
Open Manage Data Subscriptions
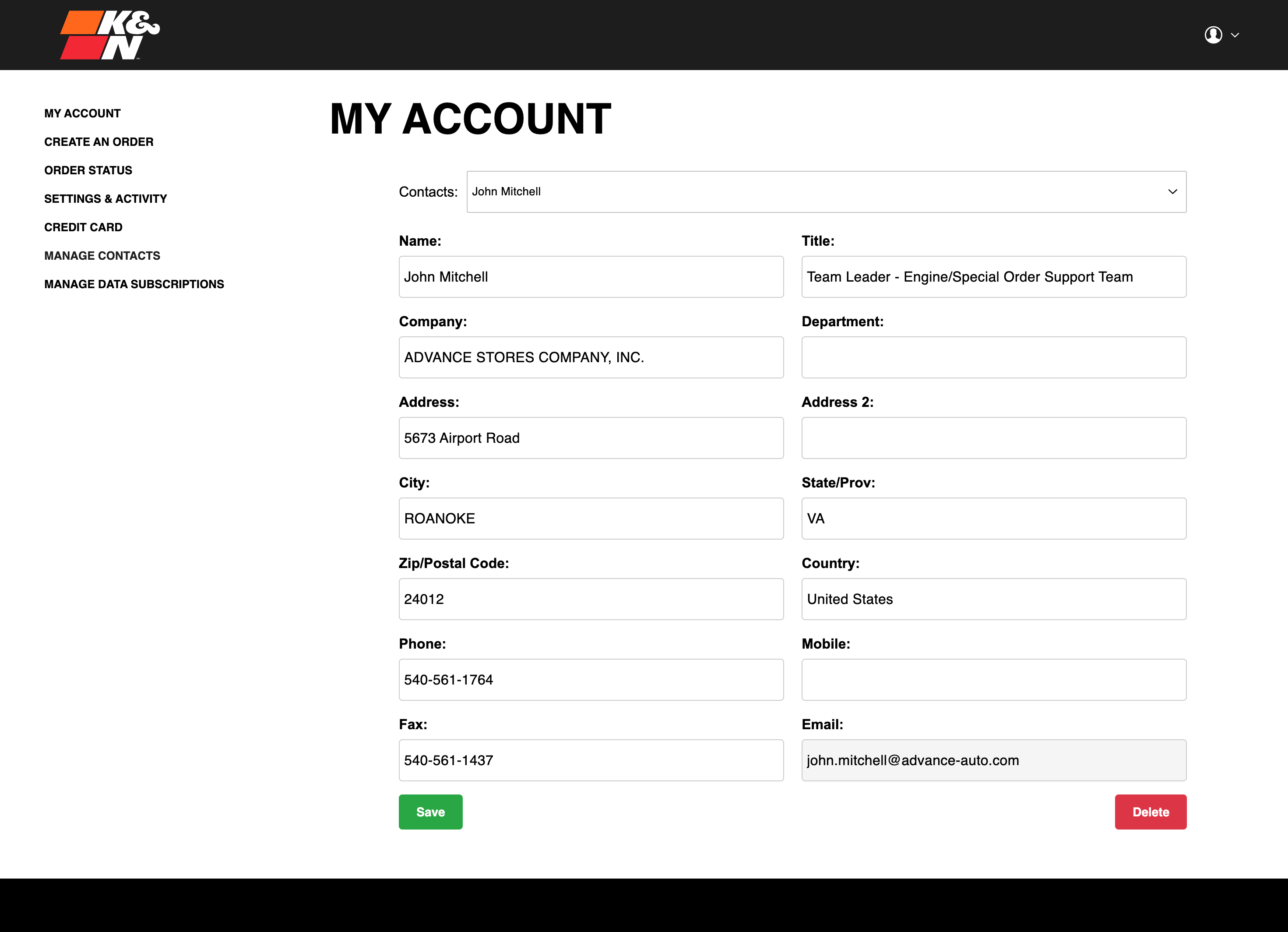point(134,283)
